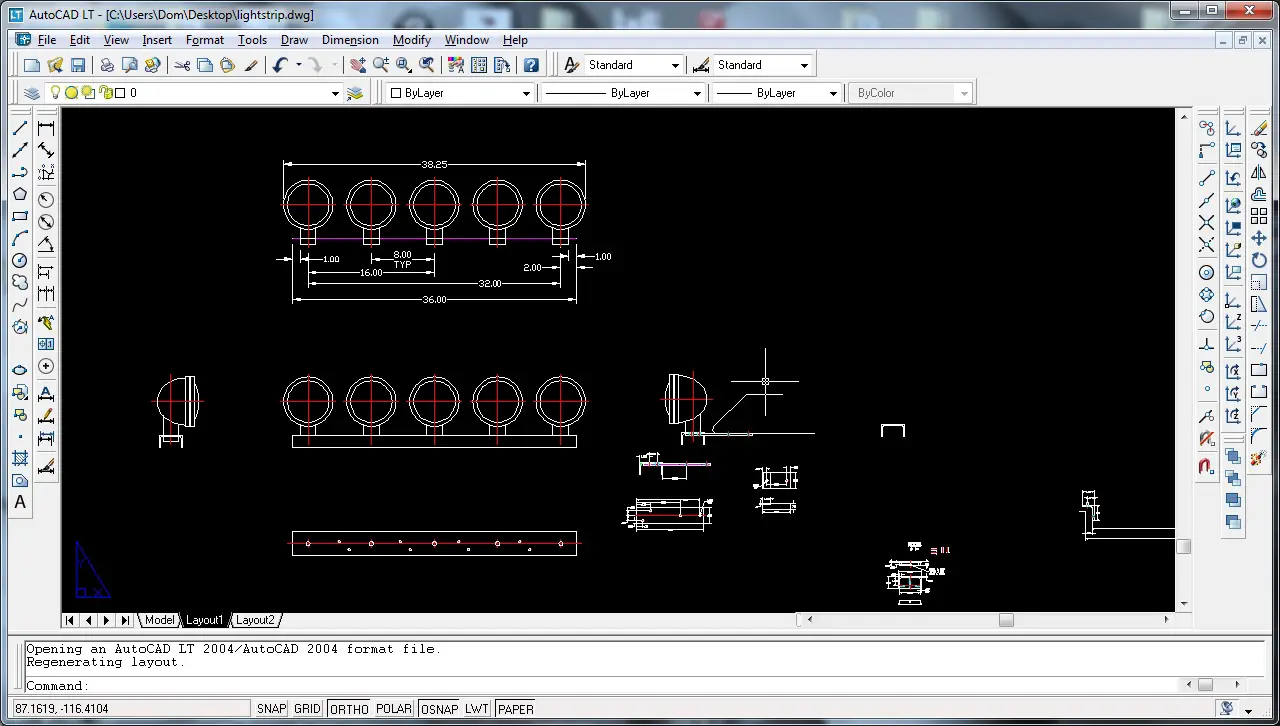Choose the Linear Dimension tool
This screenshot has width=1280, height=726.
(46, 128)
